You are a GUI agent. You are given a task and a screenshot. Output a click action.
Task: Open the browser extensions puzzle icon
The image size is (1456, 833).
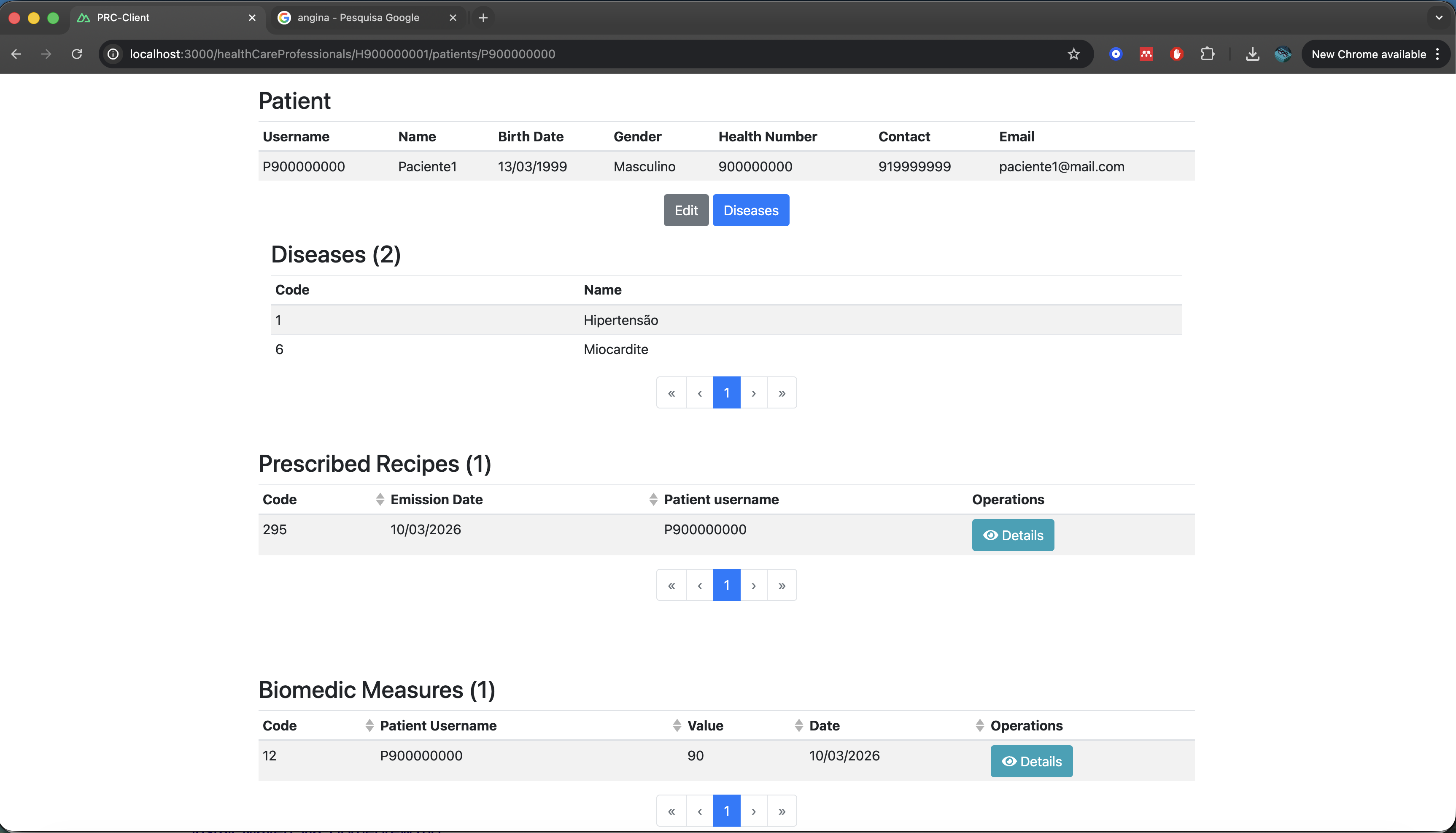tap(1207, 54)
